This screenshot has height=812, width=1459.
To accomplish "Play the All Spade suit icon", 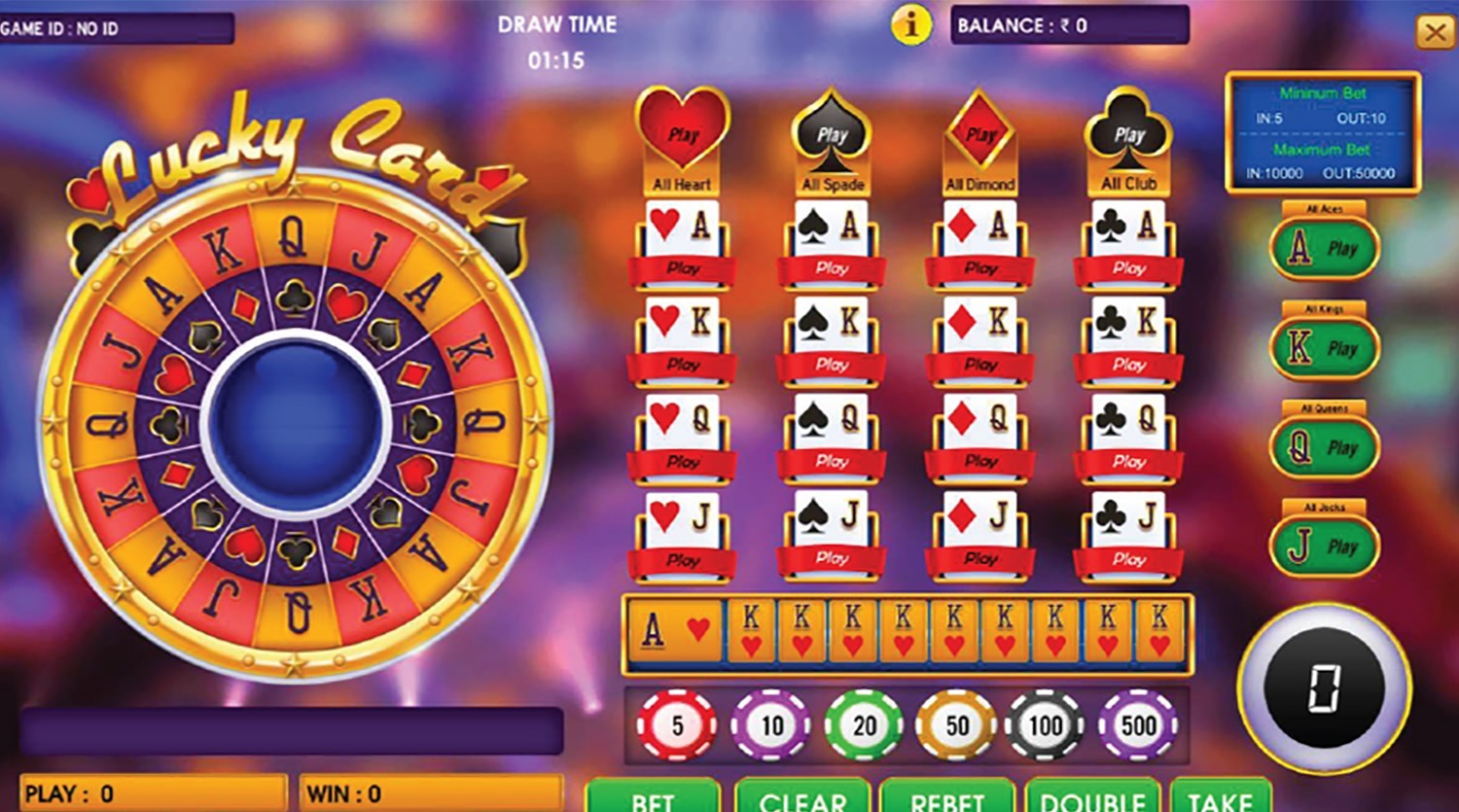I will 833,131.
